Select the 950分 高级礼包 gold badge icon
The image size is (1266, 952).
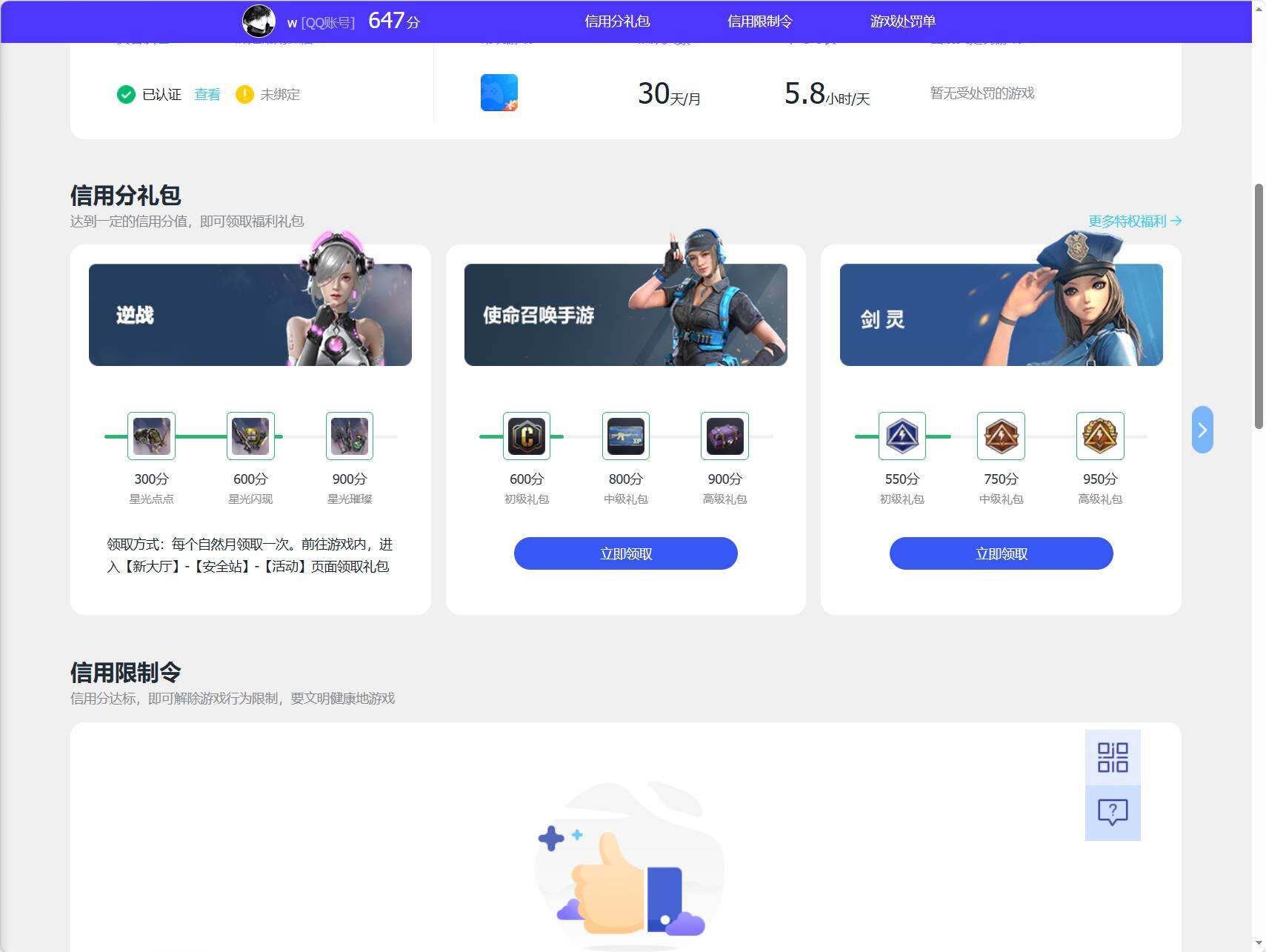pos(1100,436)
